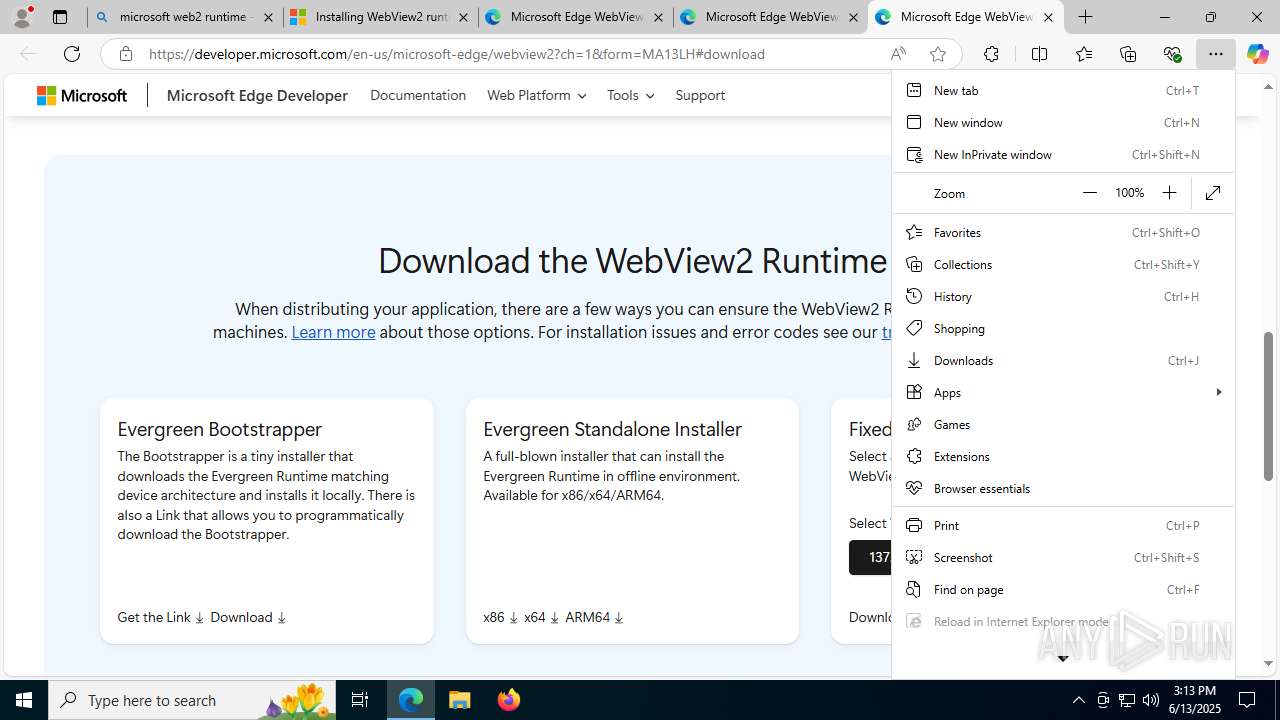
Task: Choose Print from the menu
Action: (1063, 525)
